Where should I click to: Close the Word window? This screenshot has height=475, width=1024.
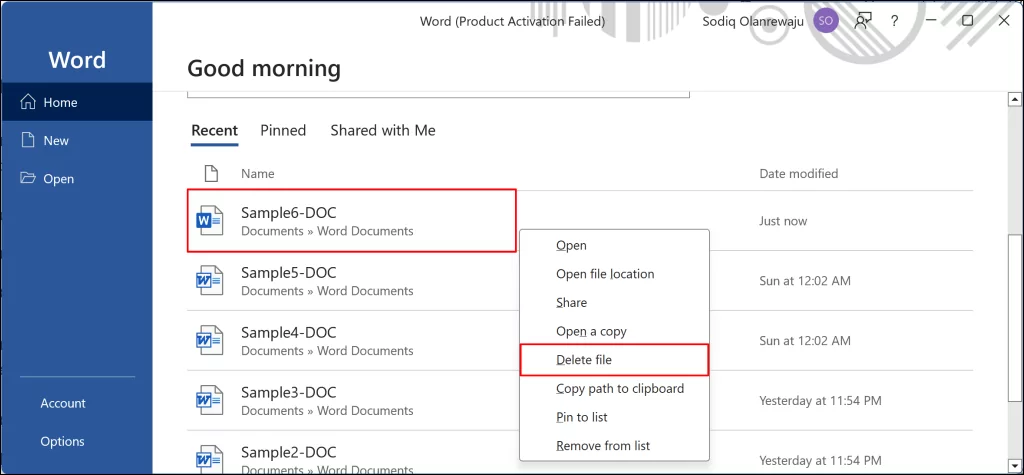(1004, 21)
